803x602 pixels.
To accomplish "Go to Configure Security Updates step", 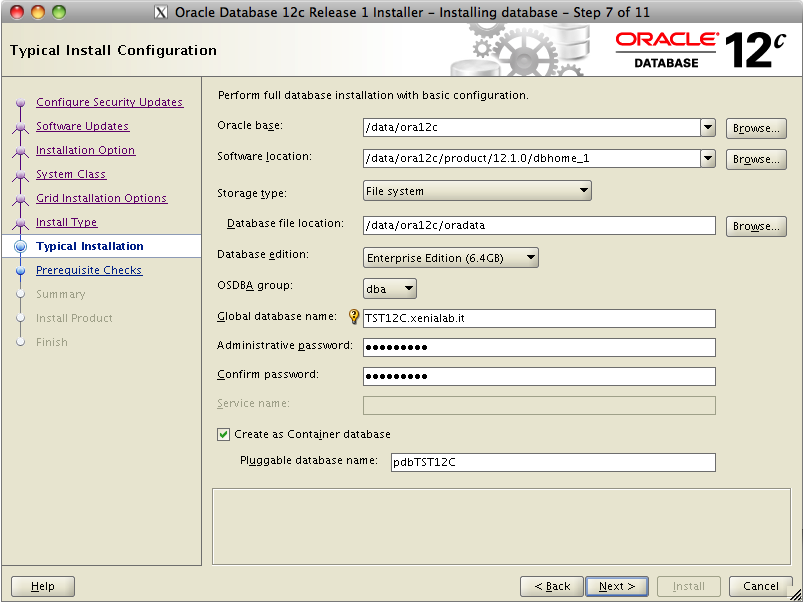I will coord(110,102).
